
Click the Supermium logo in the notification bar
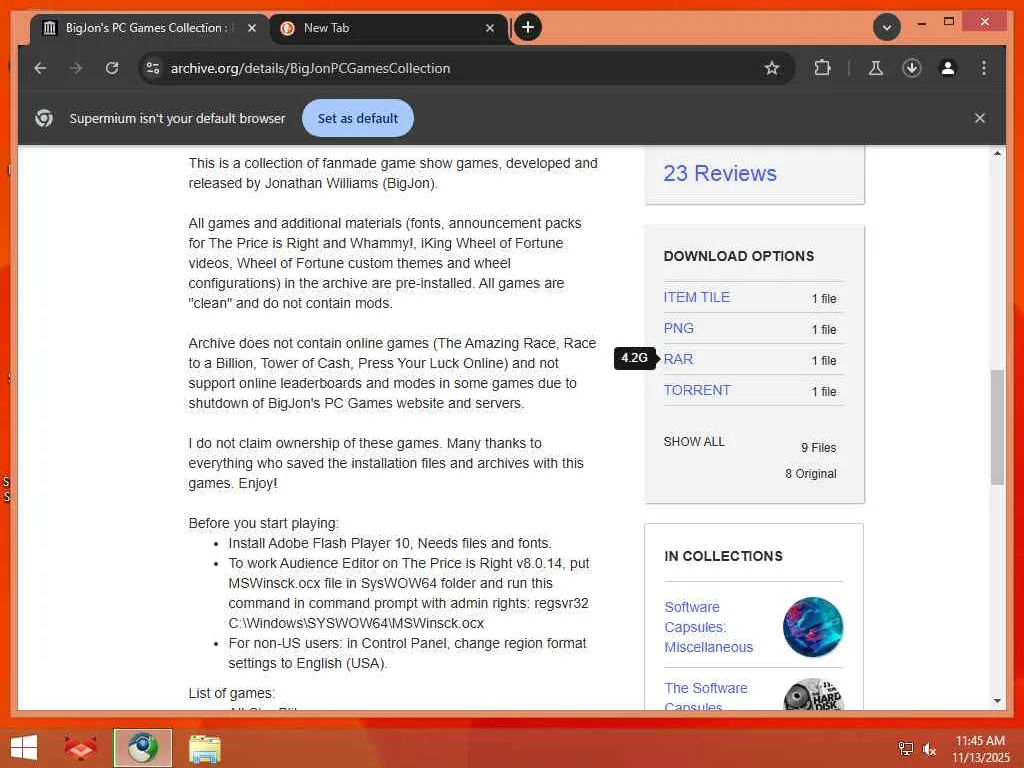coord(44,118)
